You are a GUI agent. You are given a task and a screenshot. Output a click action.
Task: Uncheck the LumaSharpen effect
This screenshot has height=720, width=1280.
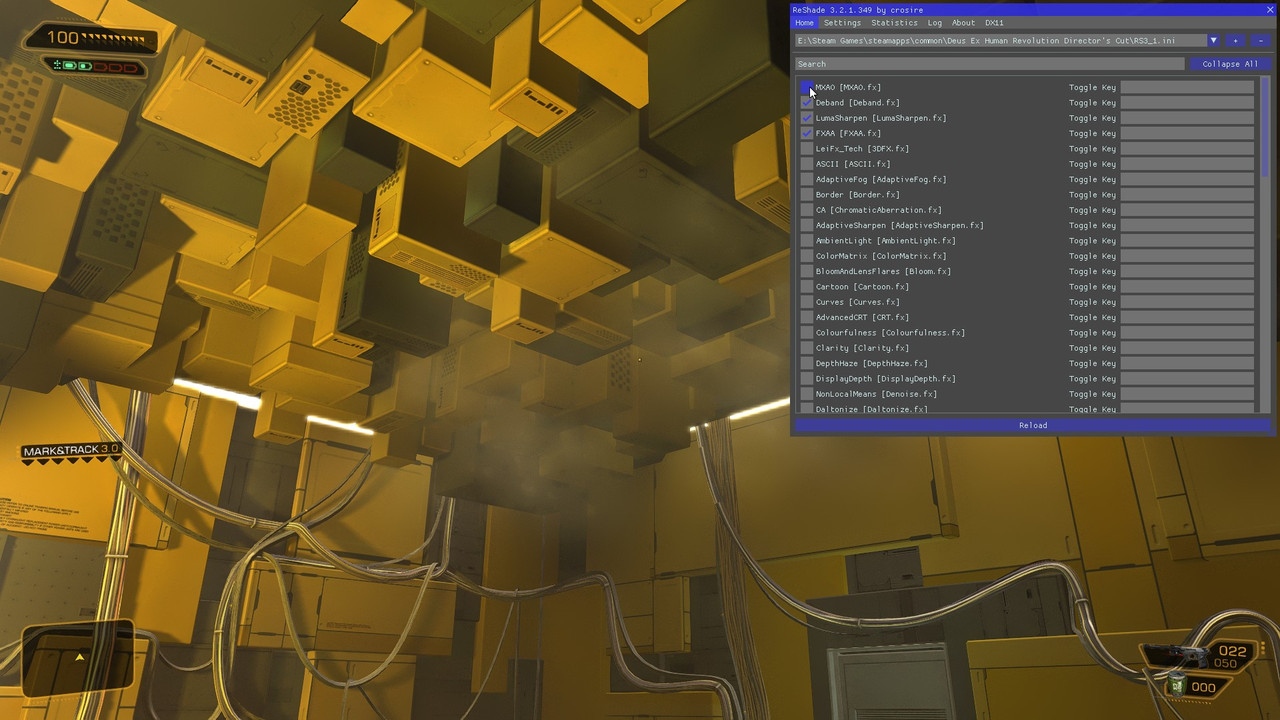pyautogui.click(x=807, y=118)
